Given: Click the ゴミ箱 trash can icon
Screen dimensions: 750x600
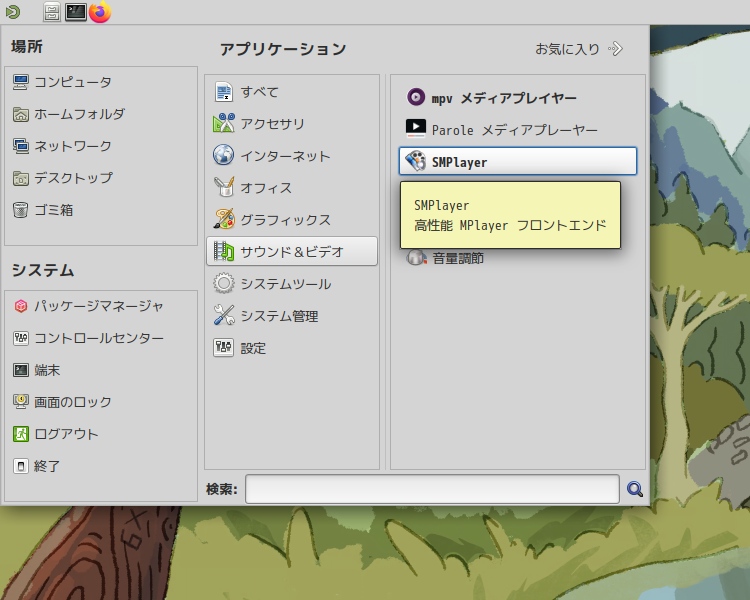Looking at the screenshot, I should pyautogui.click(x=21, y=210).
